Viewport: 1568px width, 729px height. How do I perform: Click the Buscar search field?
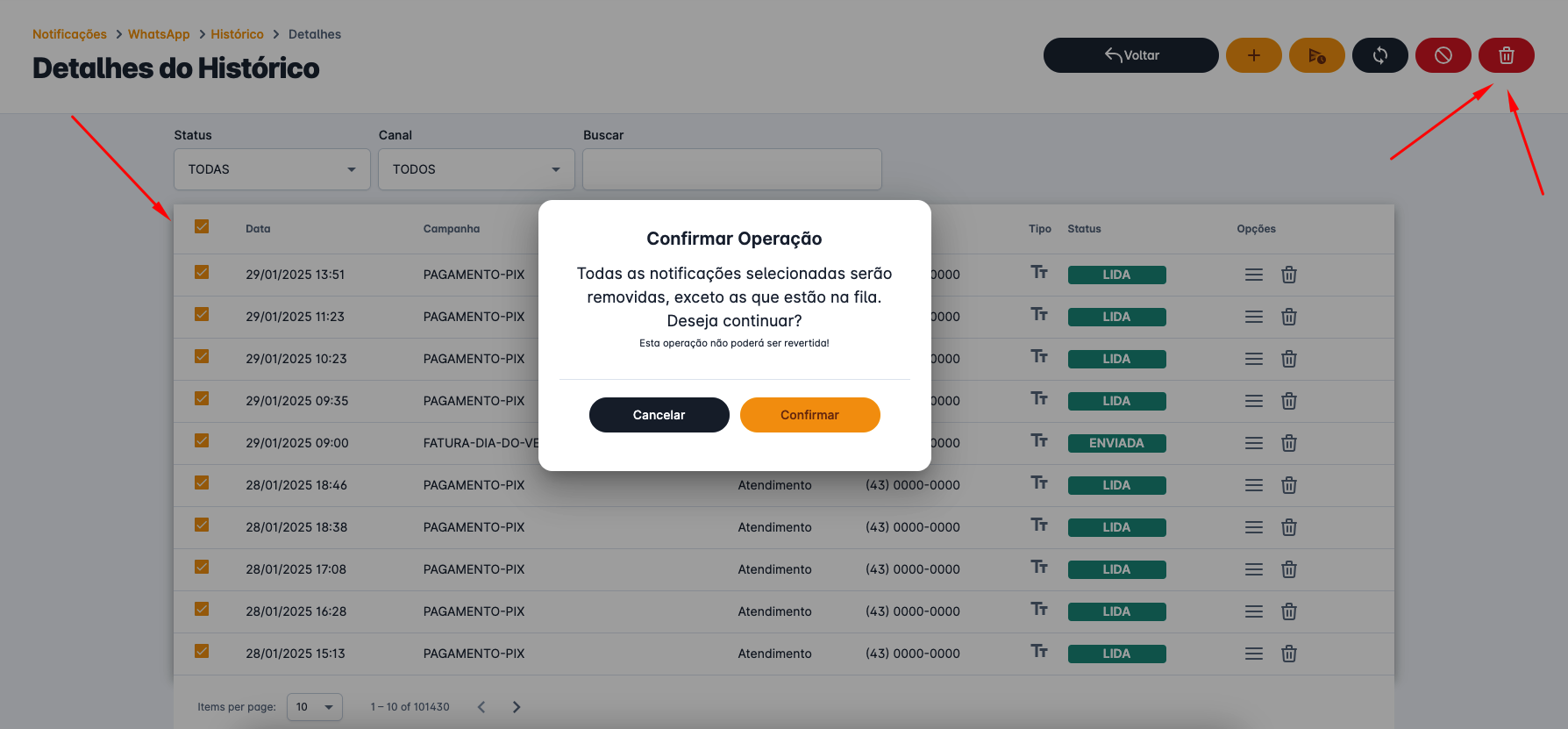(731, 169)
